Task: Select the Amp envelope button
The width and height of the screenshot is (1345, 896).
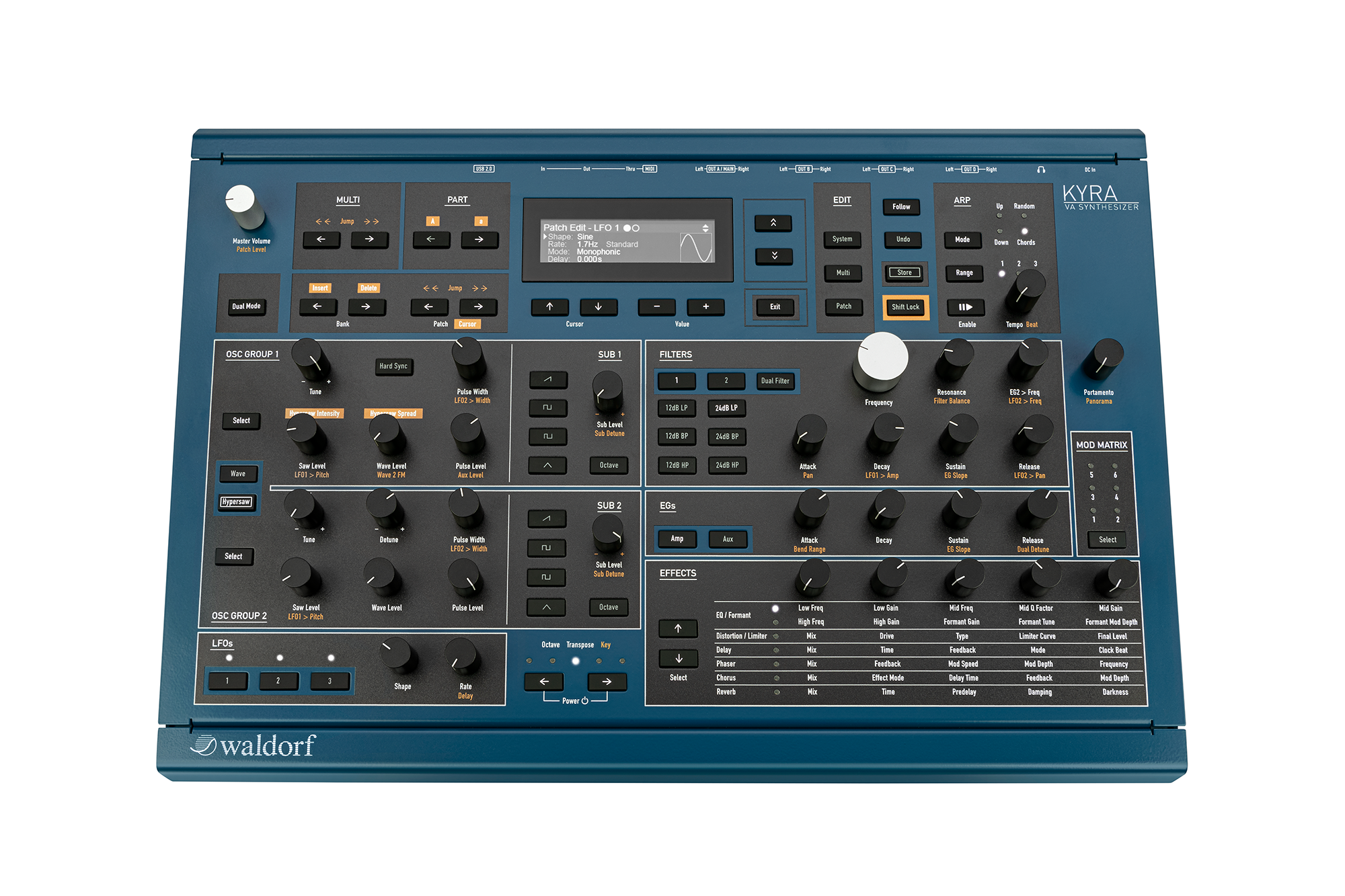Action: tap(677, 539)
